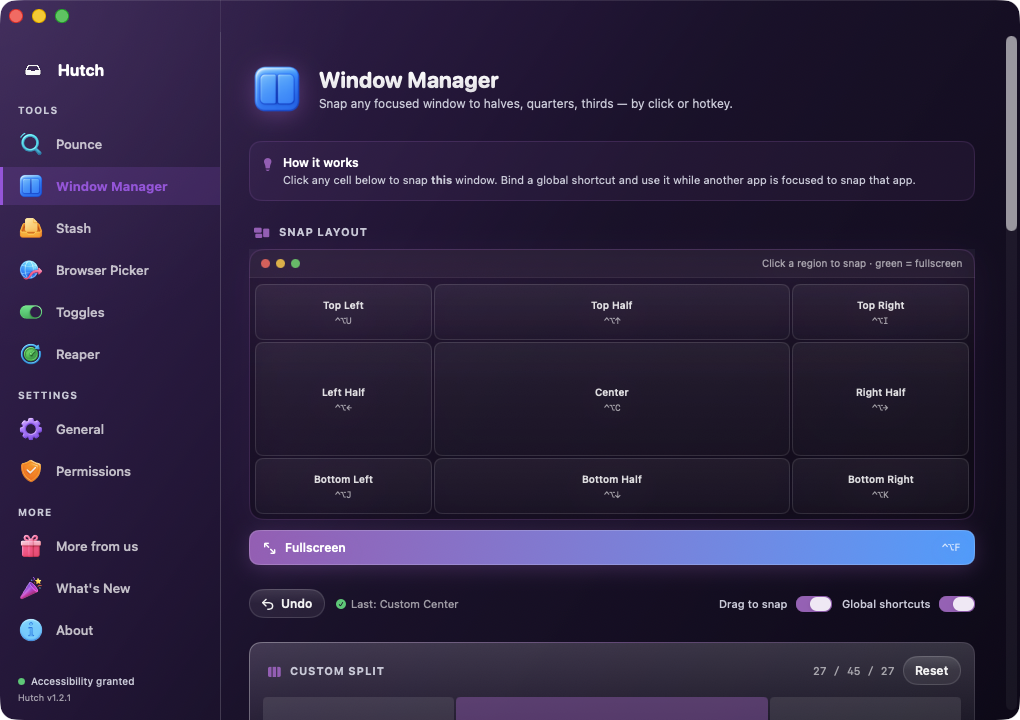The height and width of the screenshot is (720, 1020).
Task: Select the left custom split pane
Action: (x=358, y=708)
